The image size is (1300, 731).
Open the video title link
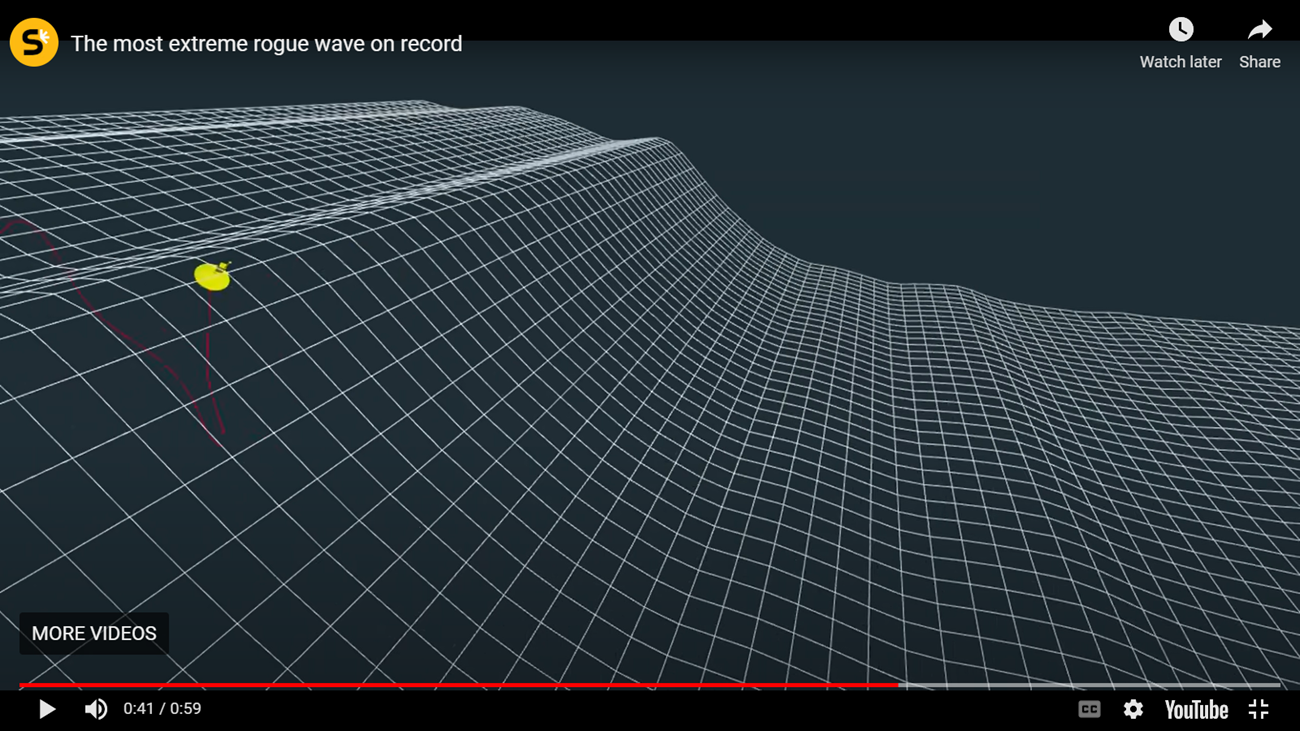pyautogui.click(x=266, y=44)
